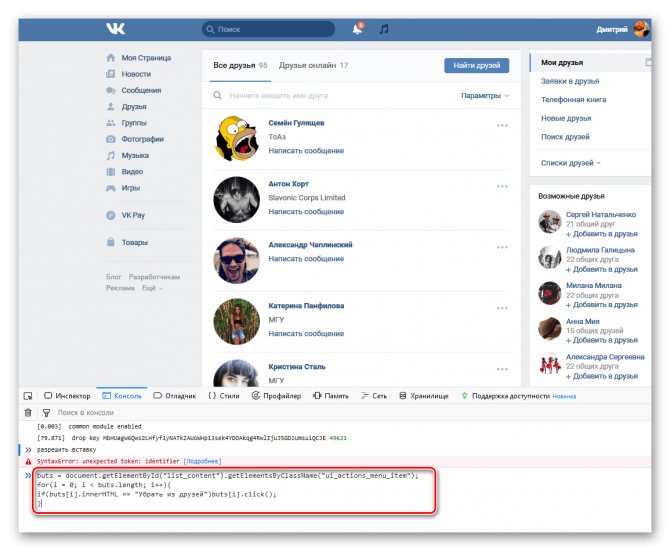Click the Товары bag icon

[111, 242]
